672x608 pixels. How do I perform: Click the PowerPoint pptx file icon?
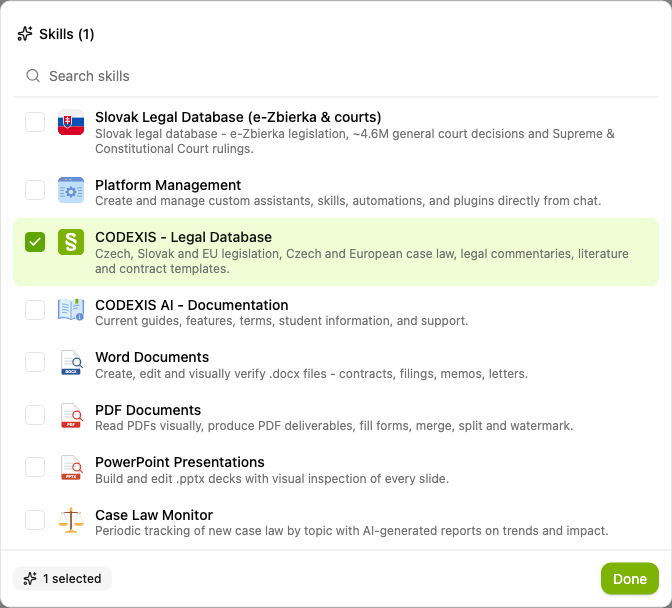point(71,467)
